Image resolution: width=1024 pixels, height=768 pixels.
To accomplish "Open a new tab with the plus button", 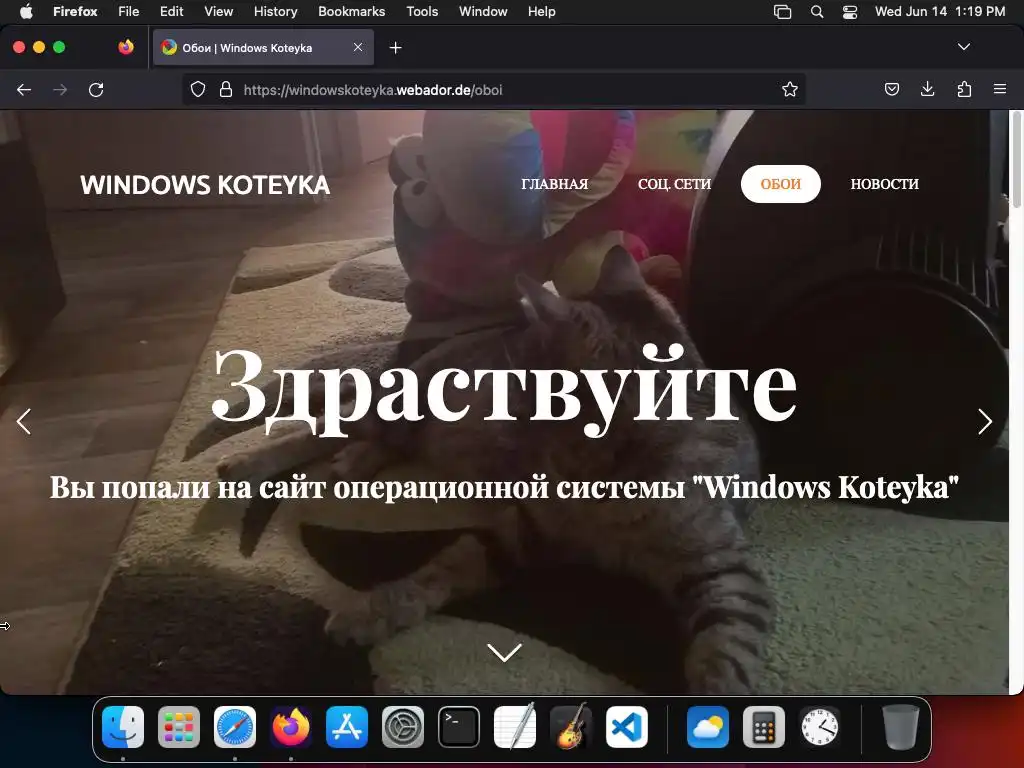I will pos(395,48).
